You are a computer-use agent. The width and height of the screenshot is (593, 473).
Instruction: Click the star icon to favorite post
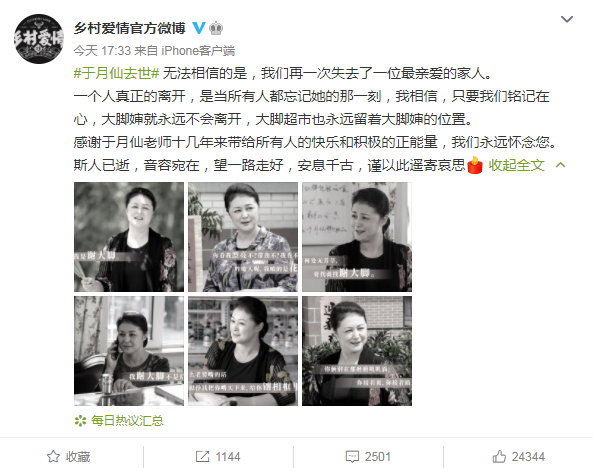pos(53,456)
